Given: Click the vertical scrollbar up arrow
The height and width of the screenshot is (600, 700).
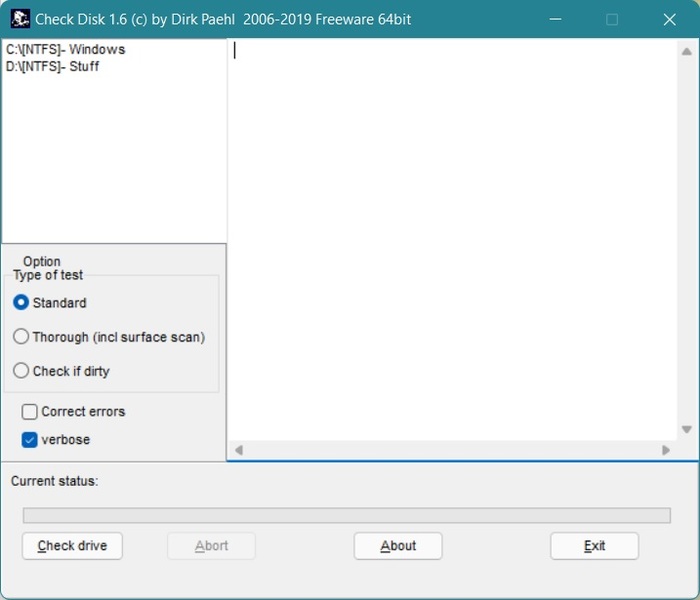Looking at the screenshot, I should (687, 51).
